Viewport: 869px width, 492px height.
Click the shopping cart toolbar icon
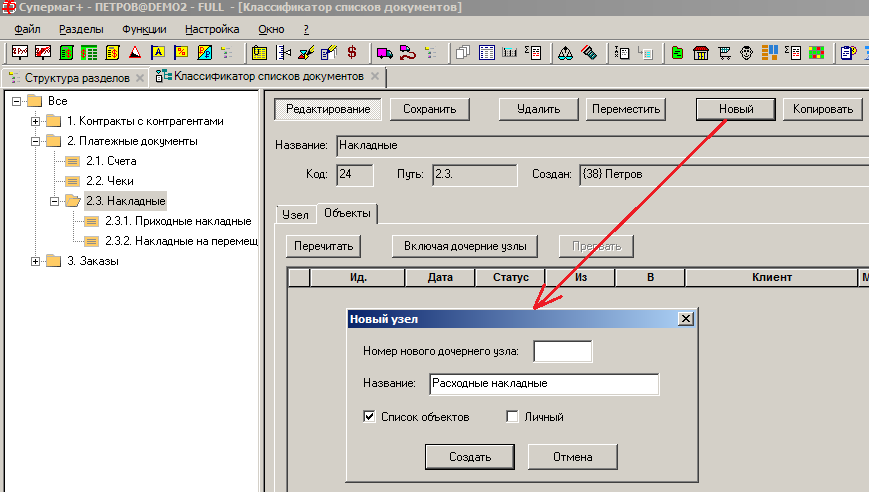pyautogui.click(x=724, y=53)
